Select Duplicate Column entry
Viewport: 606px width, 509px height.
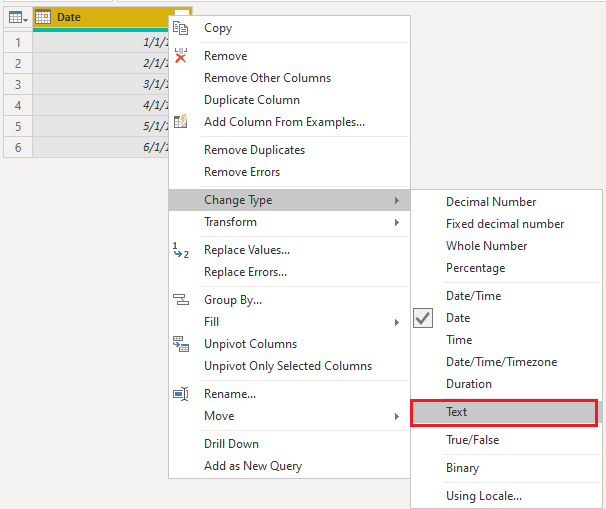click(289, 100)
